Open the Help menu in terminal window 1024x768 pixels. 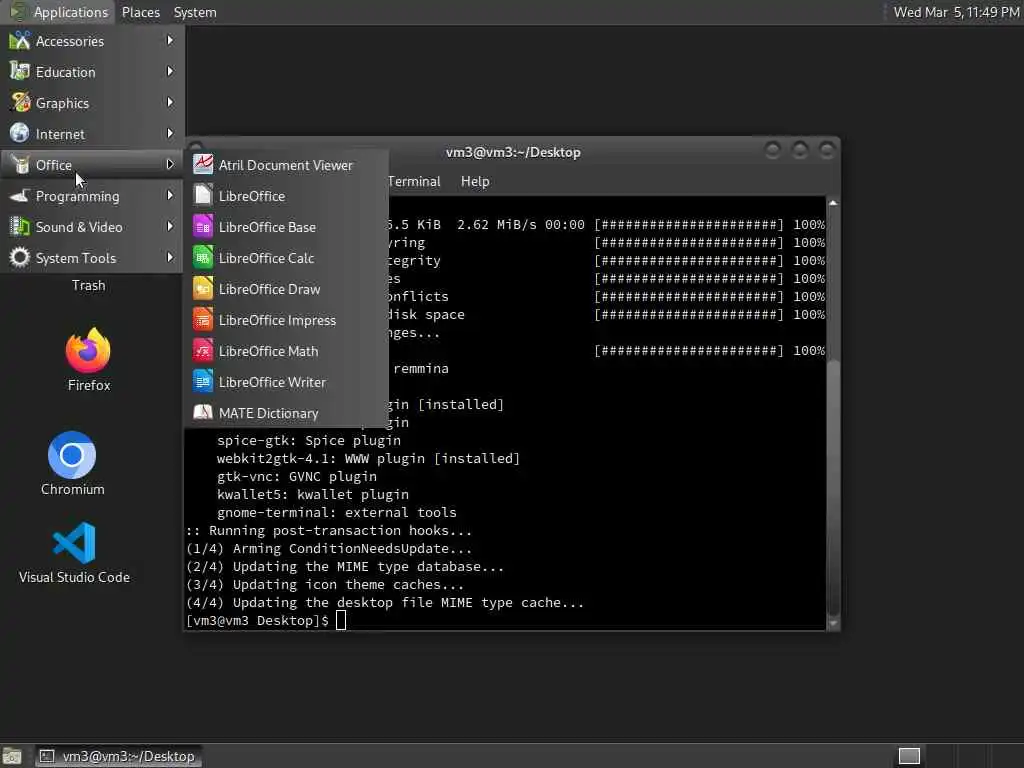[475, 182]
